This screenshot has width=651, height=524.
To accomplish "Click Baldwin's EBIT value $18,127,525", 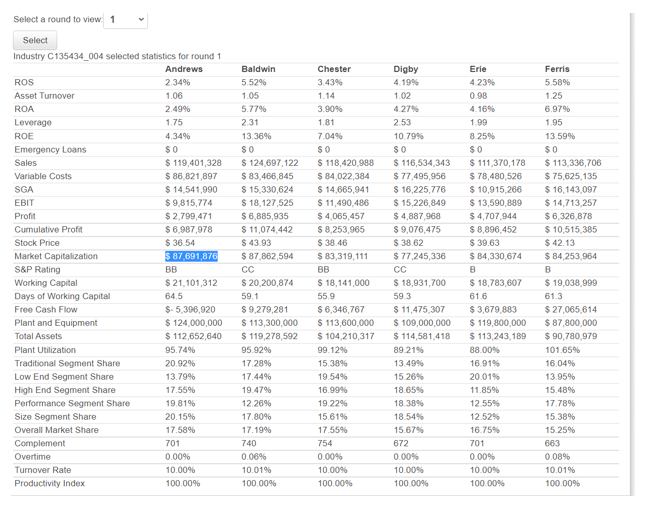I will coord(267,203).
